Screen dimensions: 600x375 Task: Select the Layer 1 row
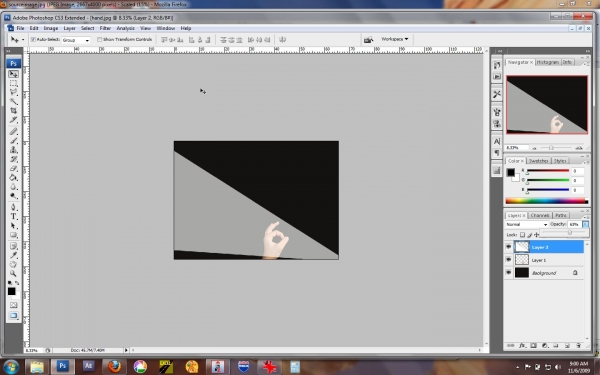click(544, 260)
